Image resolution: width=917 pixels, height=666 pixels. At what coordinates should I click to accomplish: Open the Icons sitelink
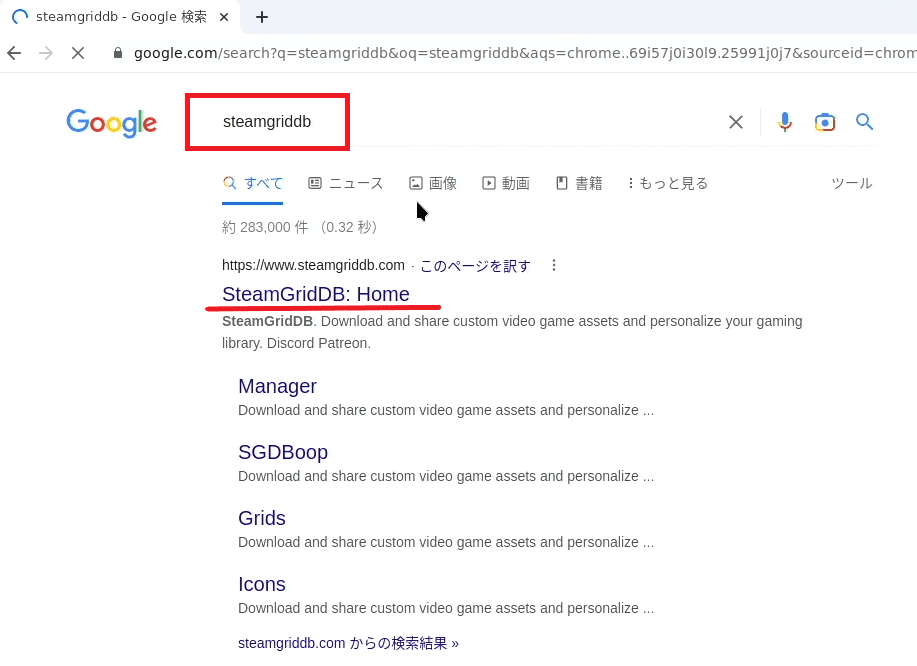point(262,585)
